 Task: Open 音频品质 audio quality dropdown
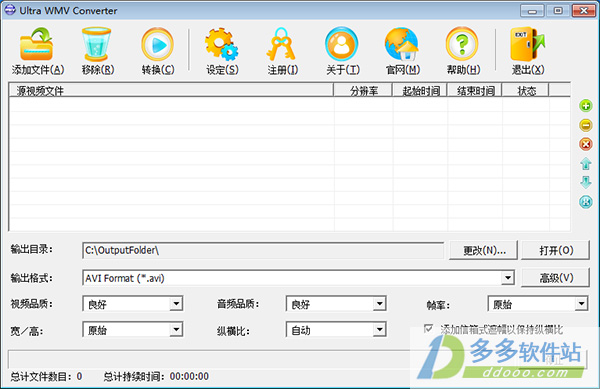[379, 304]
